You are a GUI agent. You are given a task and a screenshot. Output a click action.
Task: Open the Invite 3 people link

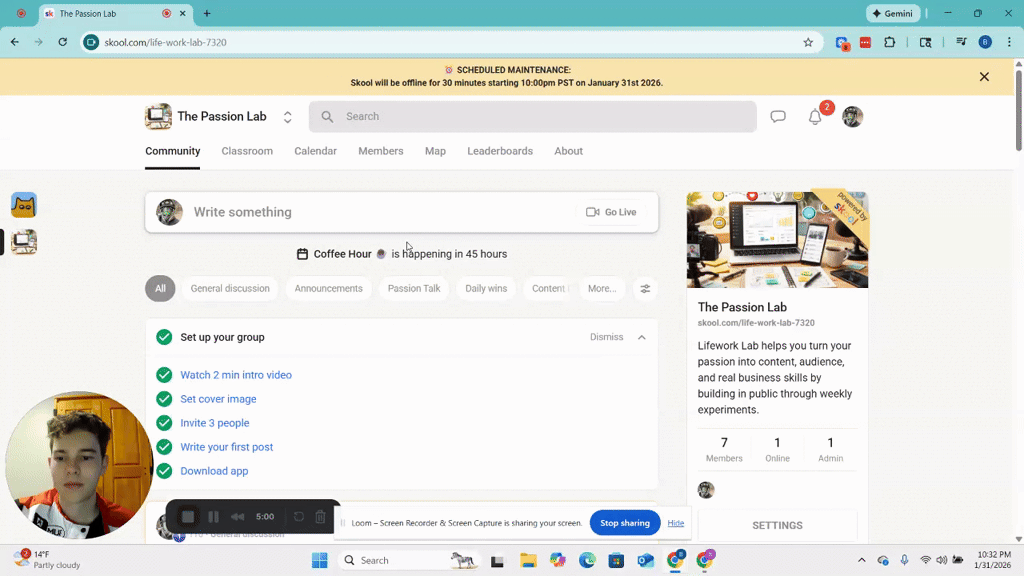(x=215, y=423)
